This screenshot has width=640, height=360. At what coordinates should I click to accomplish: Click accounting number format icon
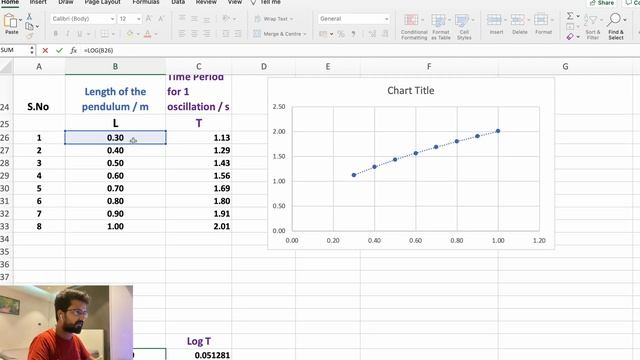323,34
